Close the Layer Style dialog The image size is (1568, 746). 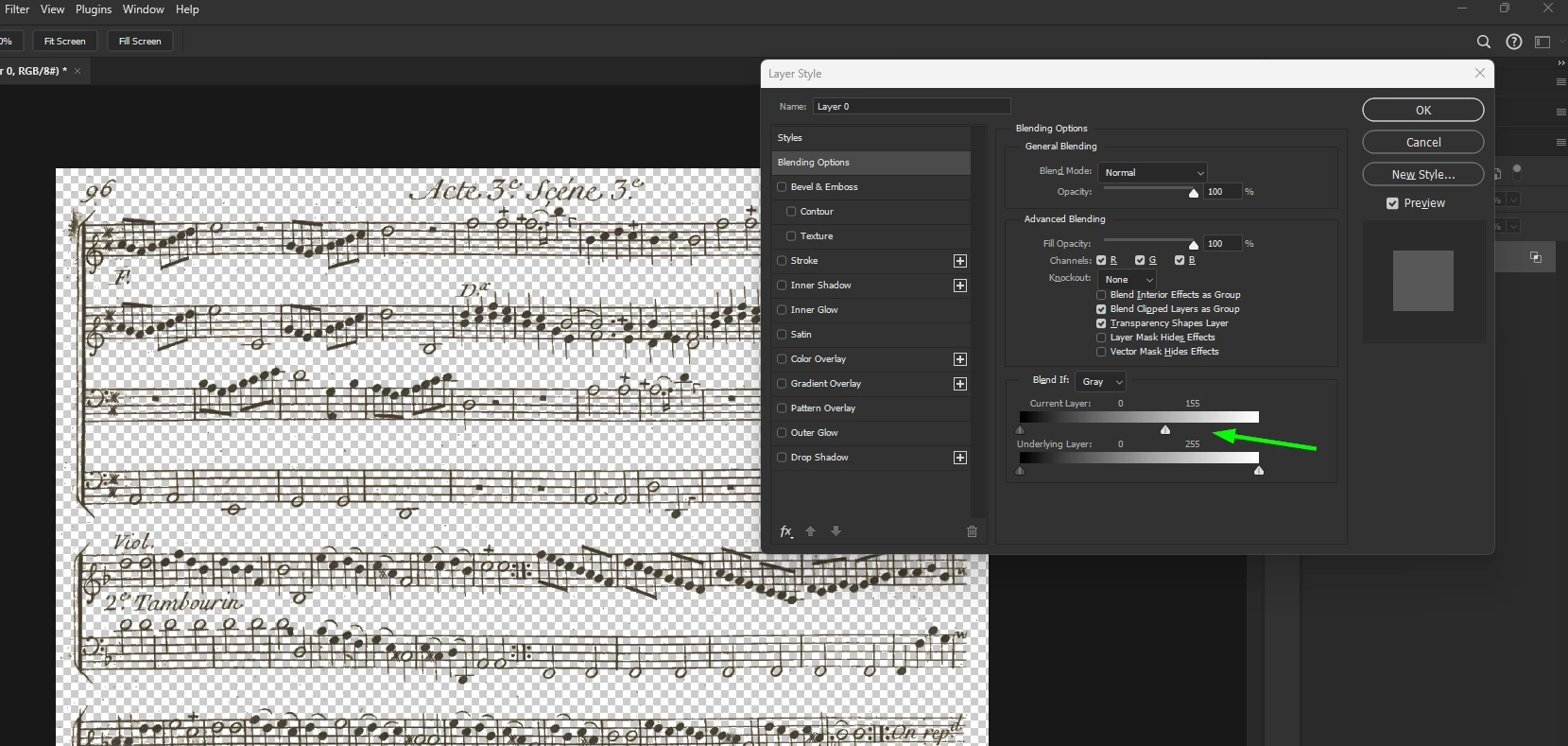[x=1480, y=73]
